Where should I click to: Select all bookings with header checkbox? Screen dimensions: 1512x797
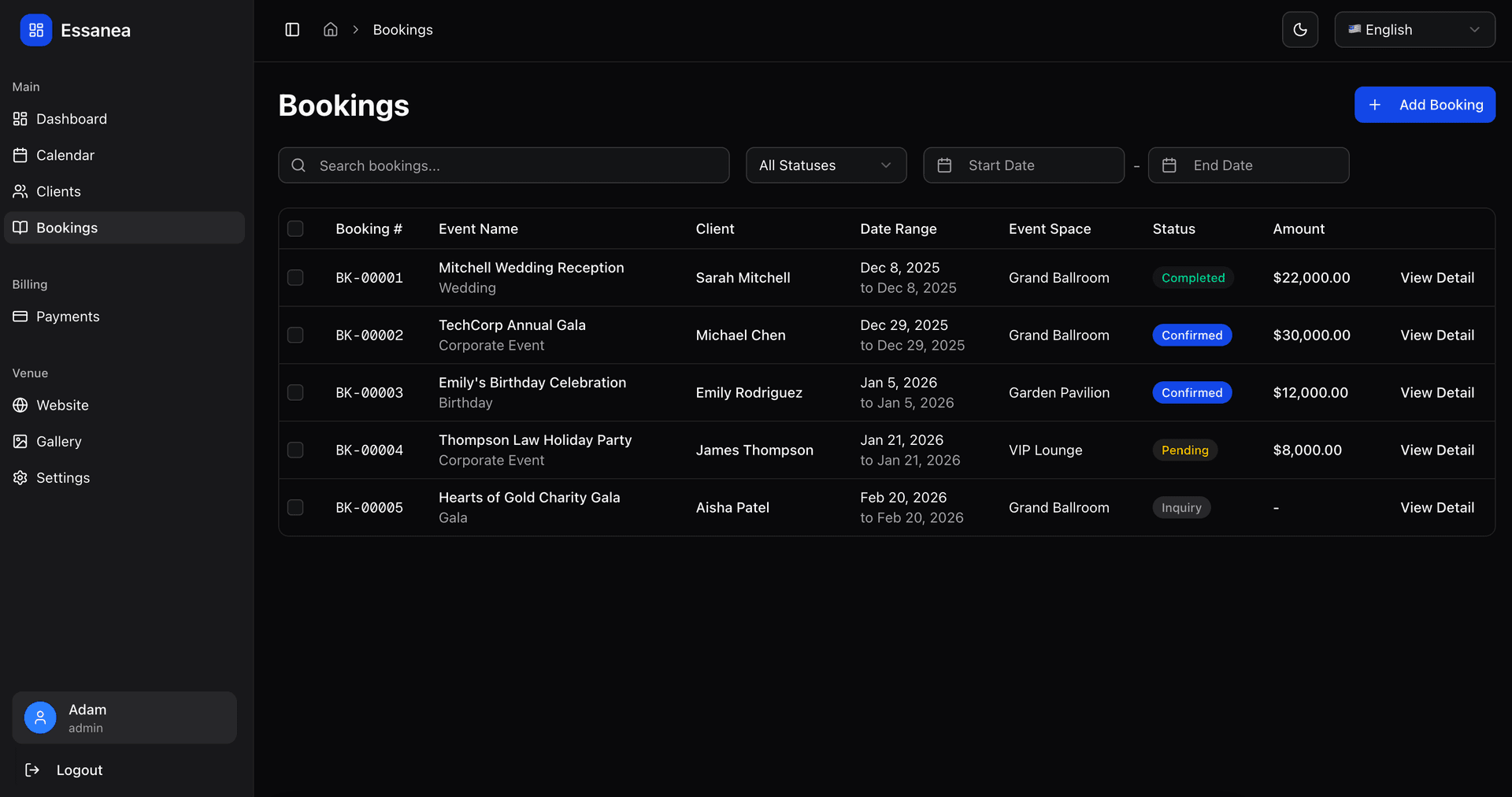click(295, 229)
